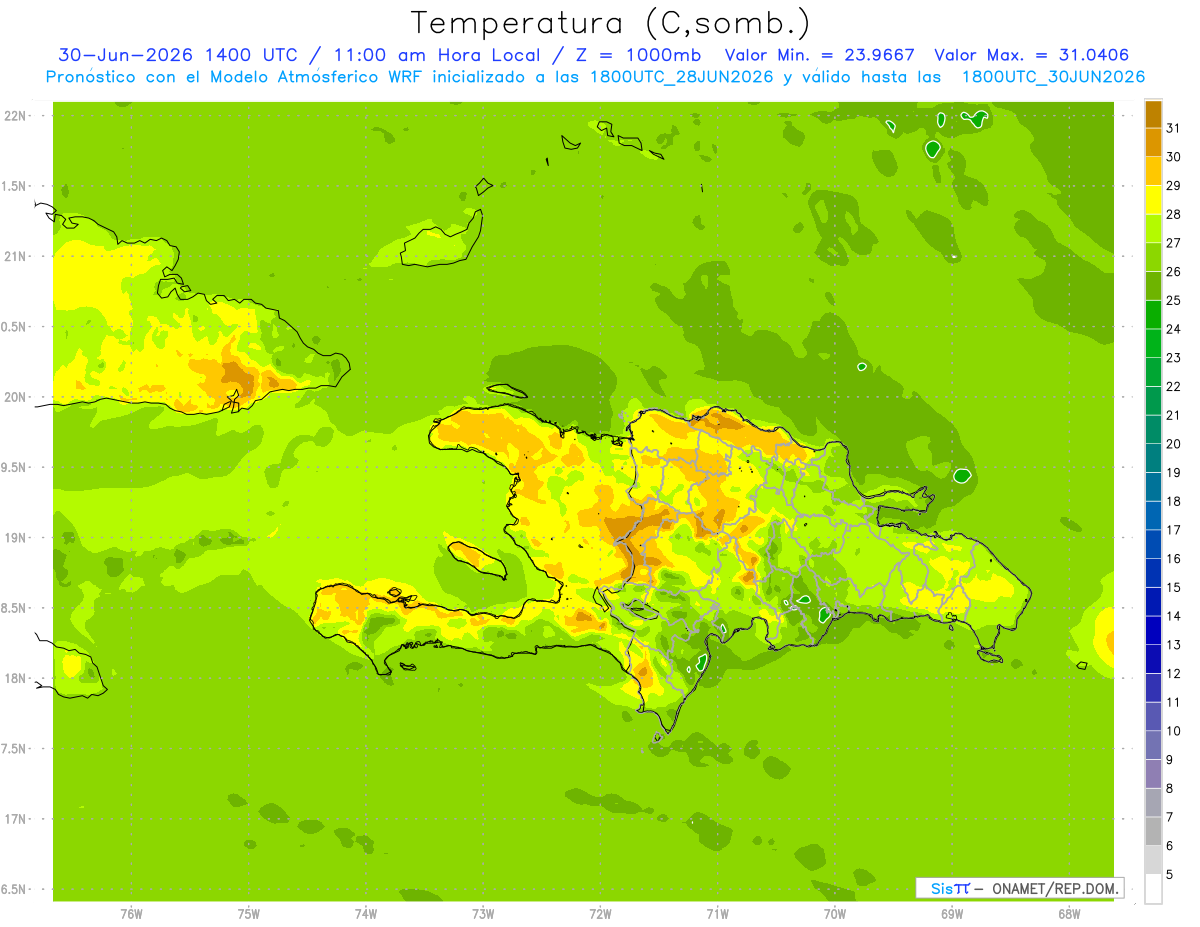Click the 72W longitude axis label

point(600,914)
